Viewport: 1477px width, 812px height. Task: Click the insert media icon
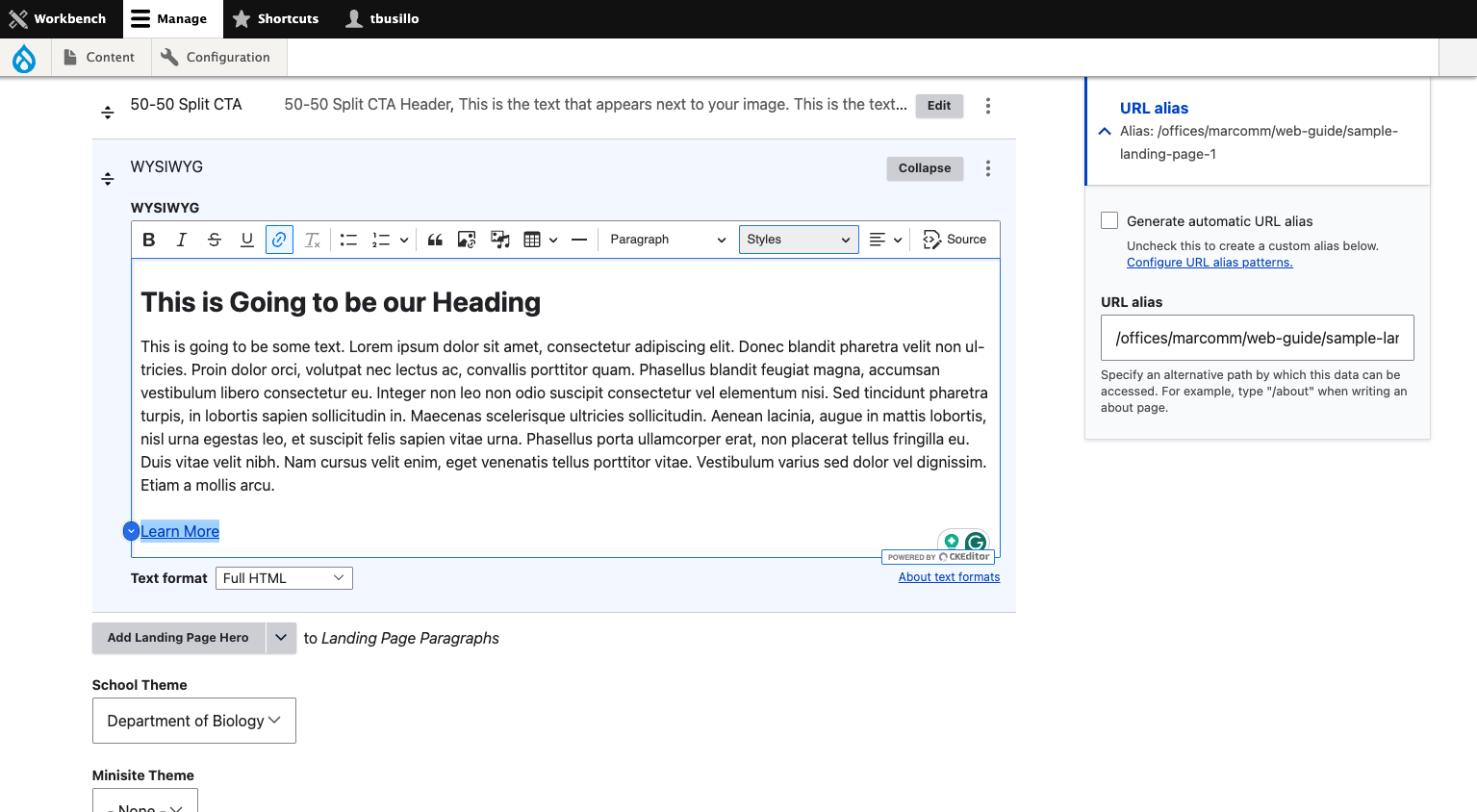click(x=500, y=240)
